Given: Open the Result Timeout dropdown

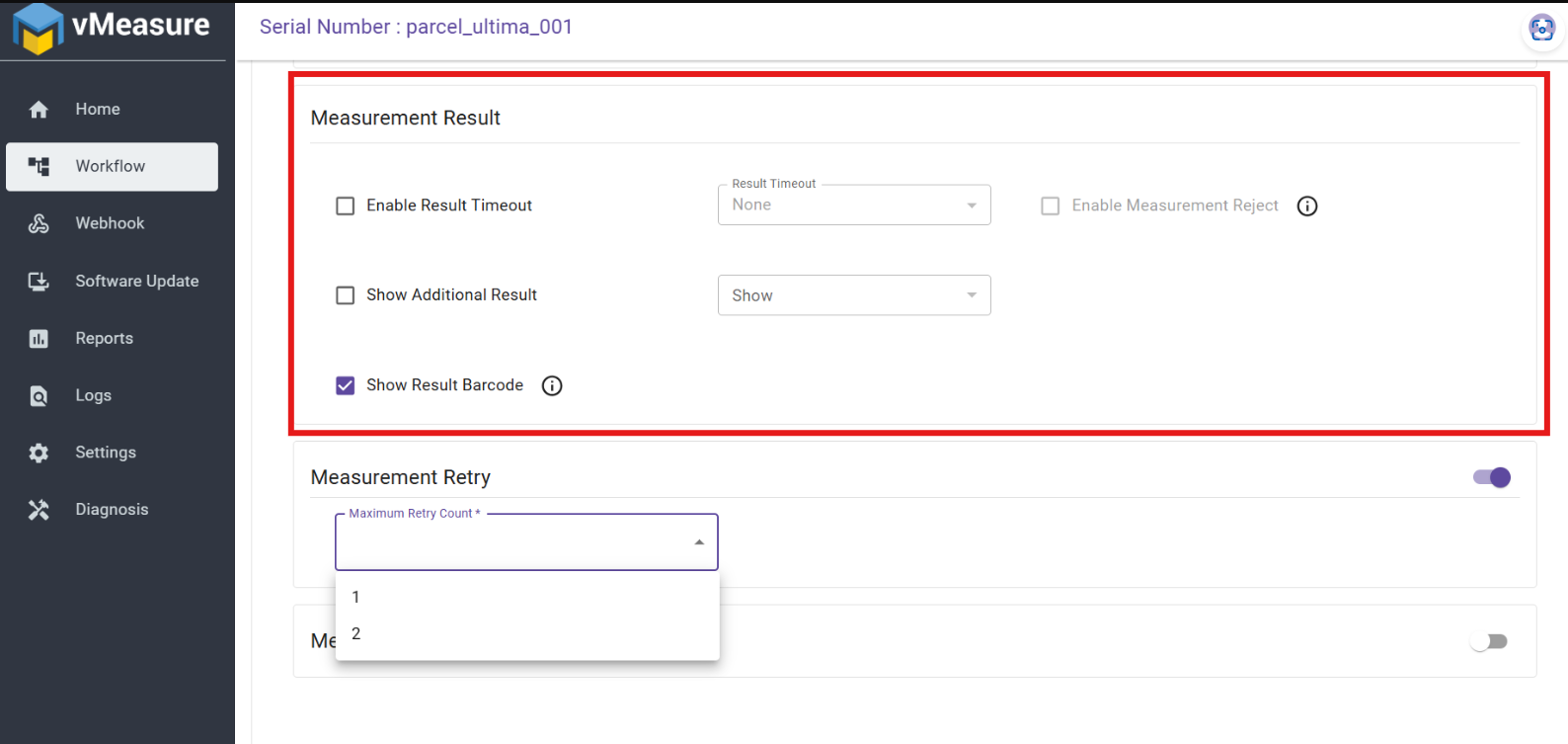Looking at the screenshot, I should (x=854, y=206).
